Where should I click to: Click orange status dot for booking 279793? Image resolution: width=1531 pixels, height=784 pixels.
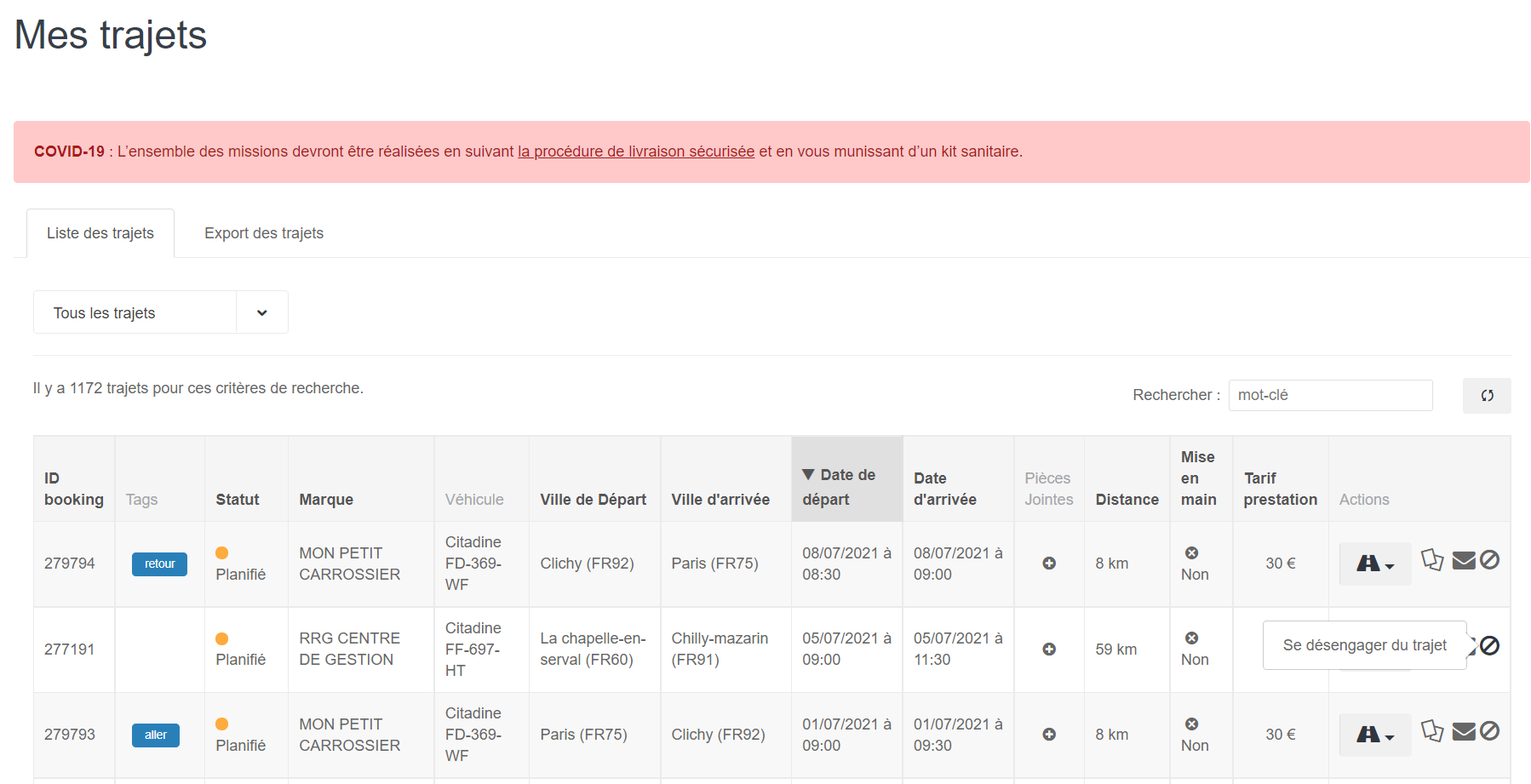[222, 724]
